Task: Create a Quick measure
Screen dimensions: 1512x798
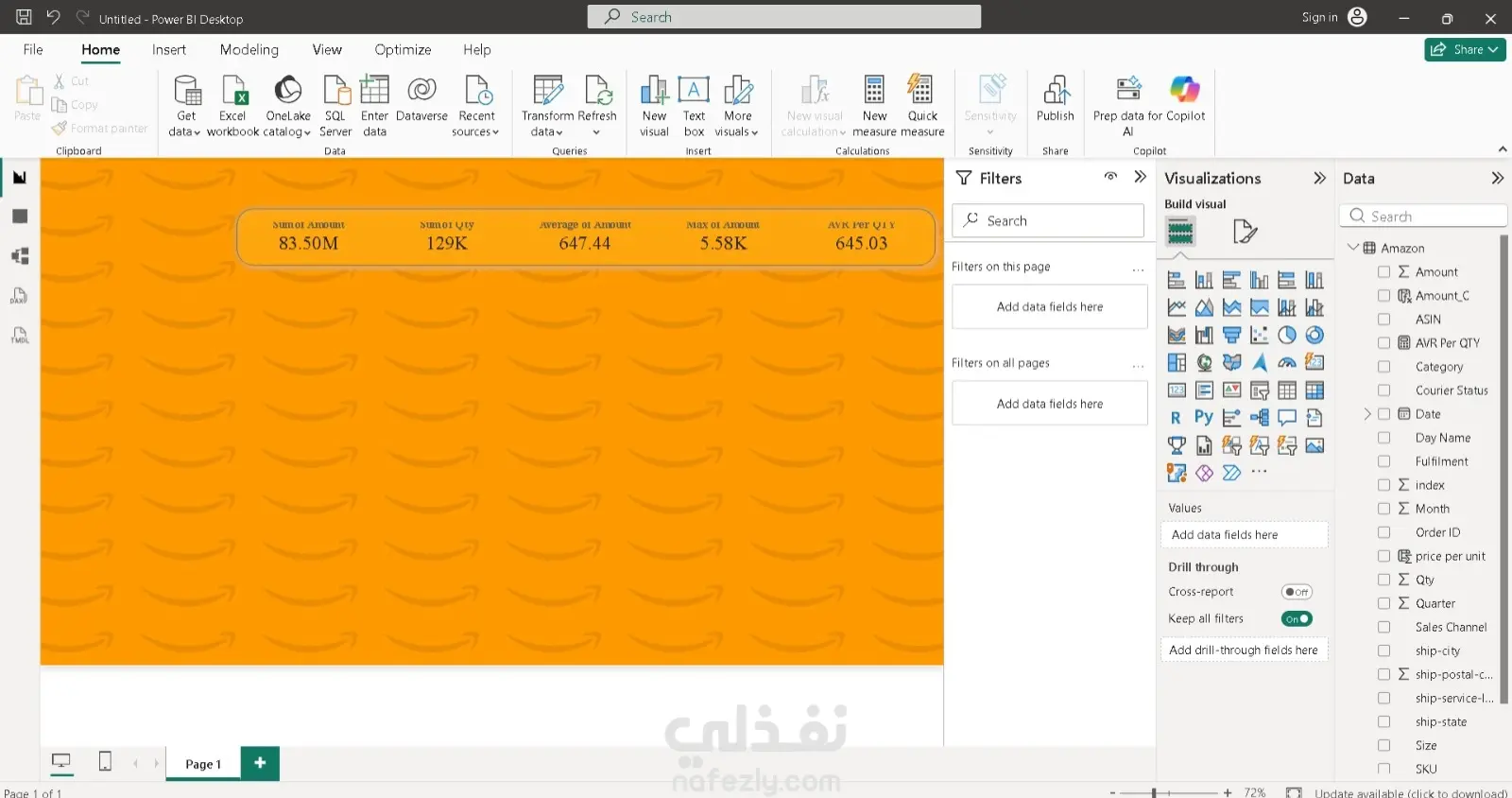Action: 922,106
